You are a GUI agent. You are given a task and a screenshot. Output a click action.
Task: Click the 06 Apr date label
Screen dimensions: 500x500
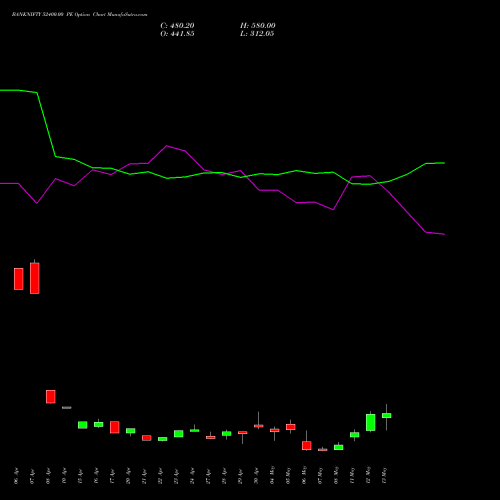click(17, 476)
